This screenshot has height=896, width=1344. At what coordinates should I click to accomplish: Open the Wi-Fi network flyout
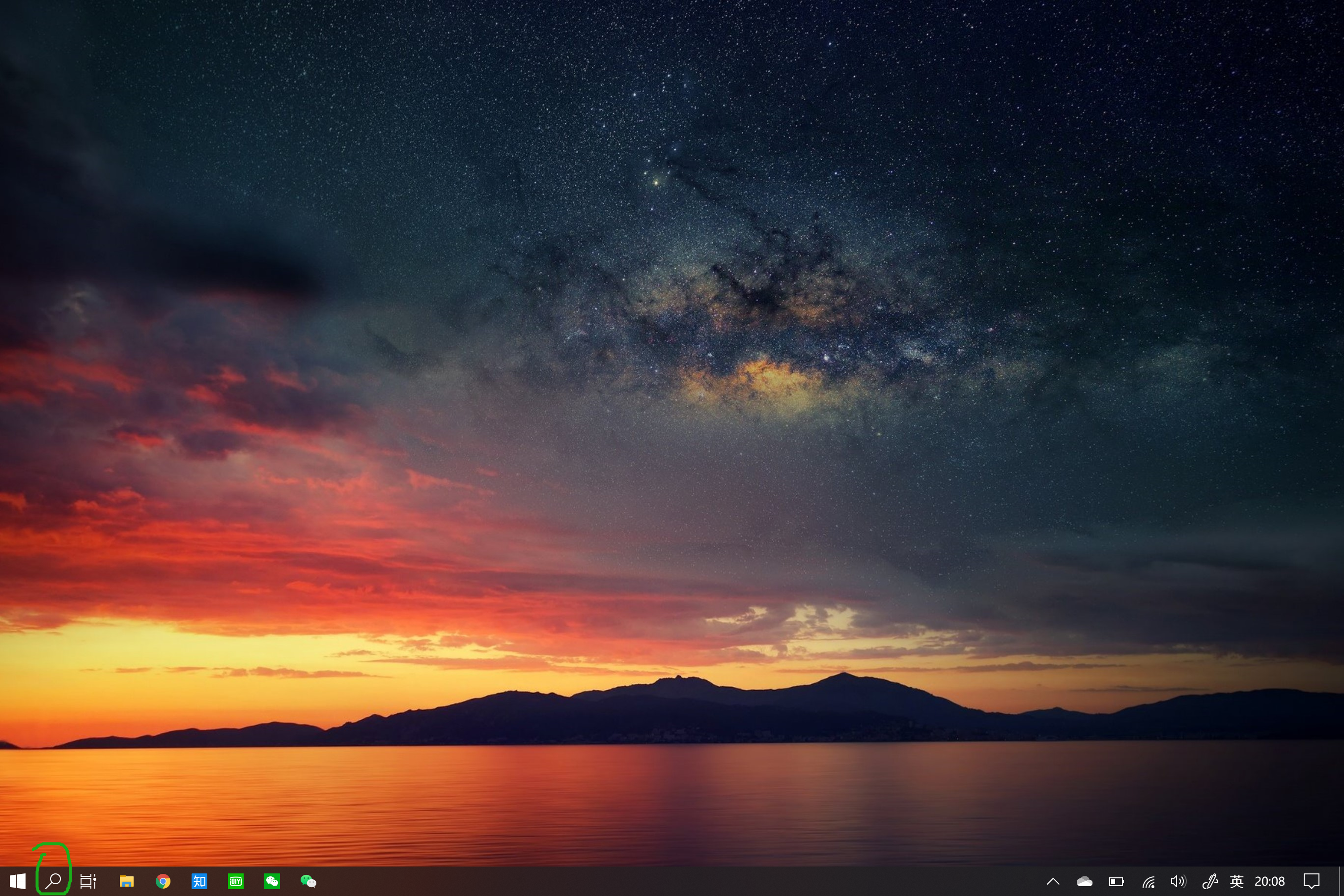coord(1148,881)
